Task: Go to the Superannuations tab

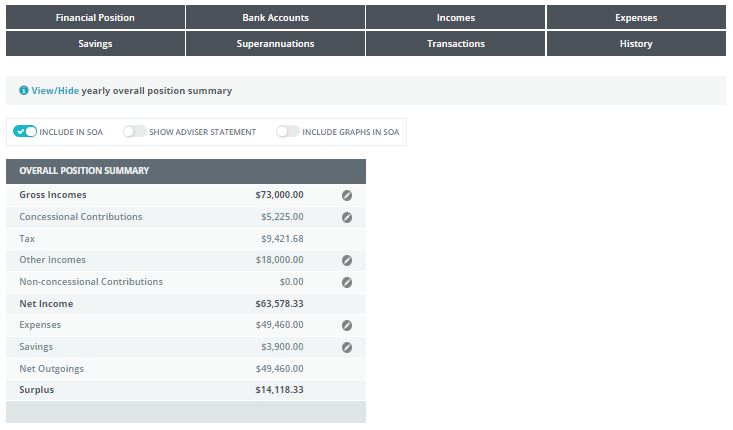Action: (275, 43)
